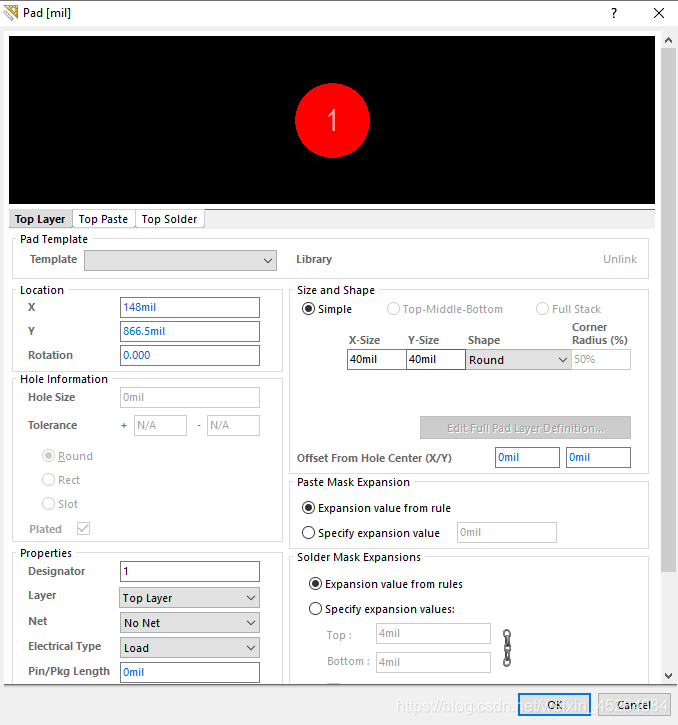Click the Pin/Pkg Length field
Image resolution: width=678 pixels, height=725 pixels.
tap(190, 672)
